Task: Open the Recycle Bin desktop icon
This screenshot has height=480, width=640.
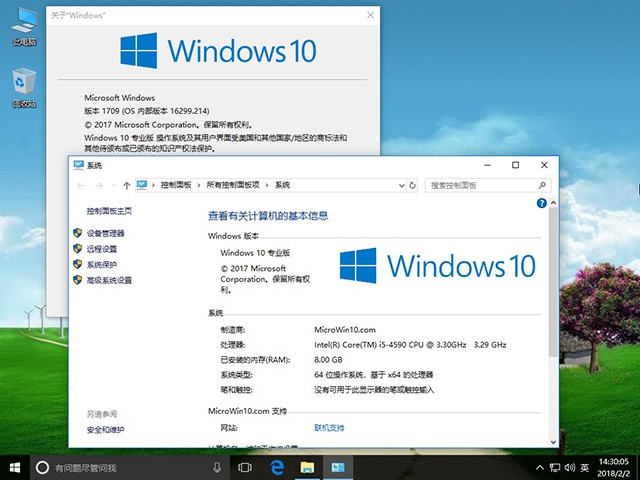Action: [24, 88]
